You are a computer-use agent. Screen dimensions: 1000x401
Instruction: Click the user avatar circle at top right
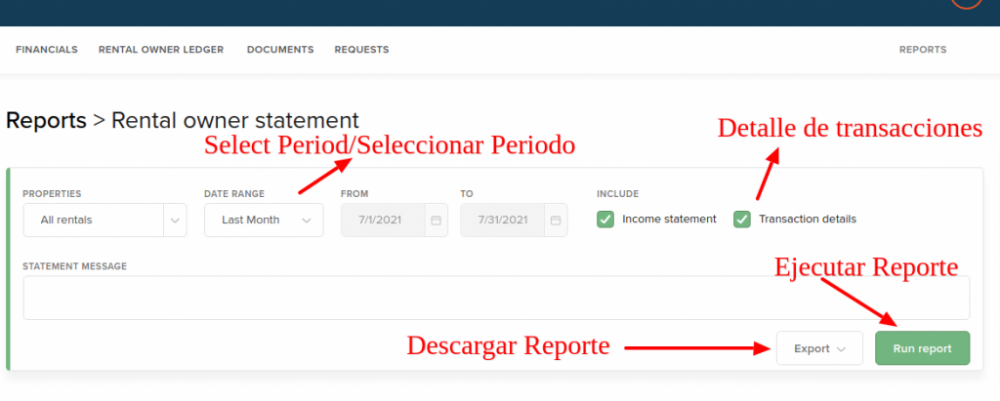(966, 2)
